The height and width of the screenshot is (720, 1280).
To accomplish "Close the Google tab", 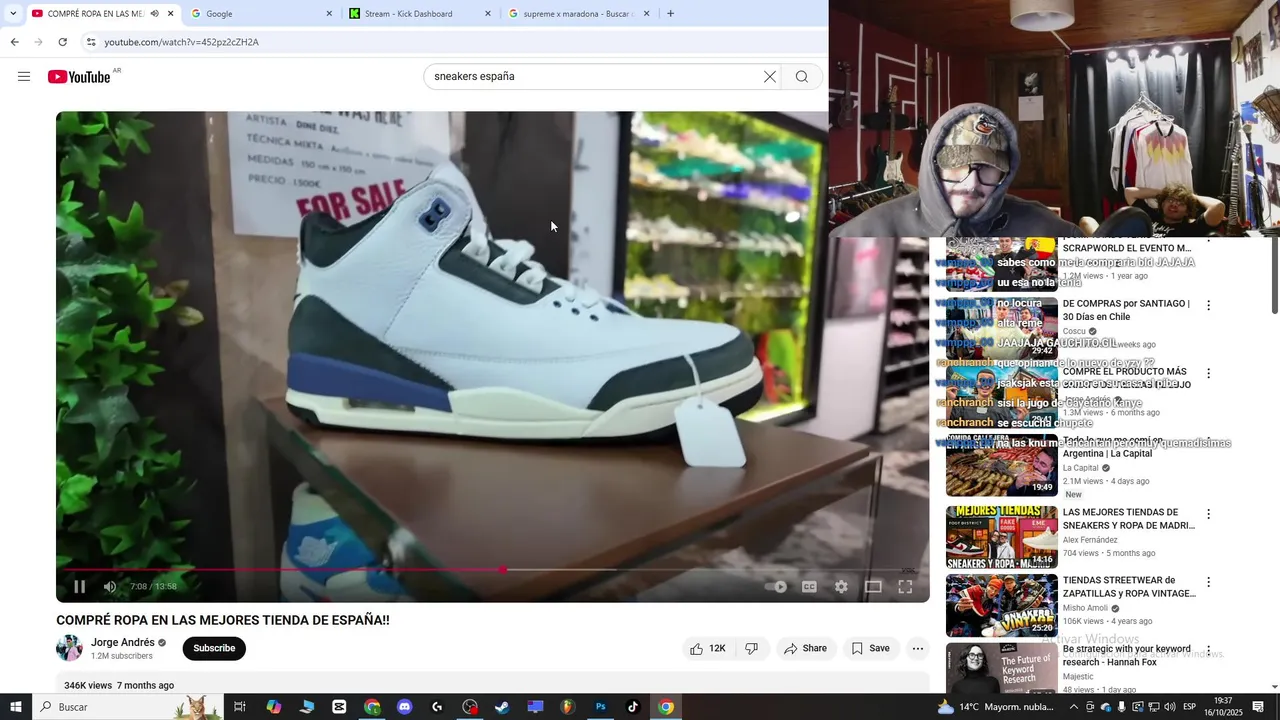I will [x=329, y=14].
